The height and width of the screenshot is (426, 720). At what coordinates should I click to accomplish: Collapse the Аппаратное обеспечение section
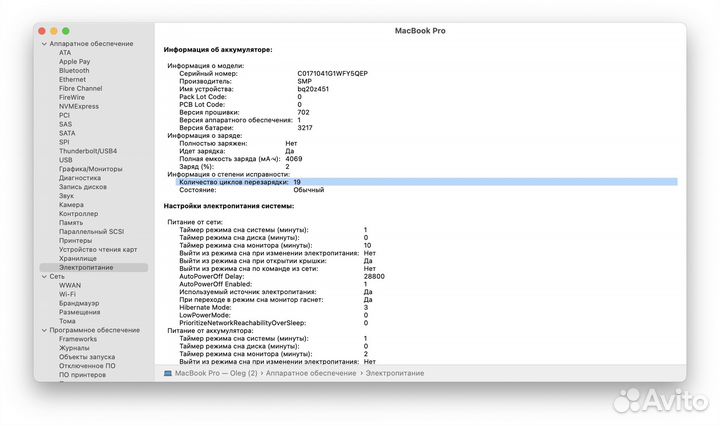click(x=43, y=44)
